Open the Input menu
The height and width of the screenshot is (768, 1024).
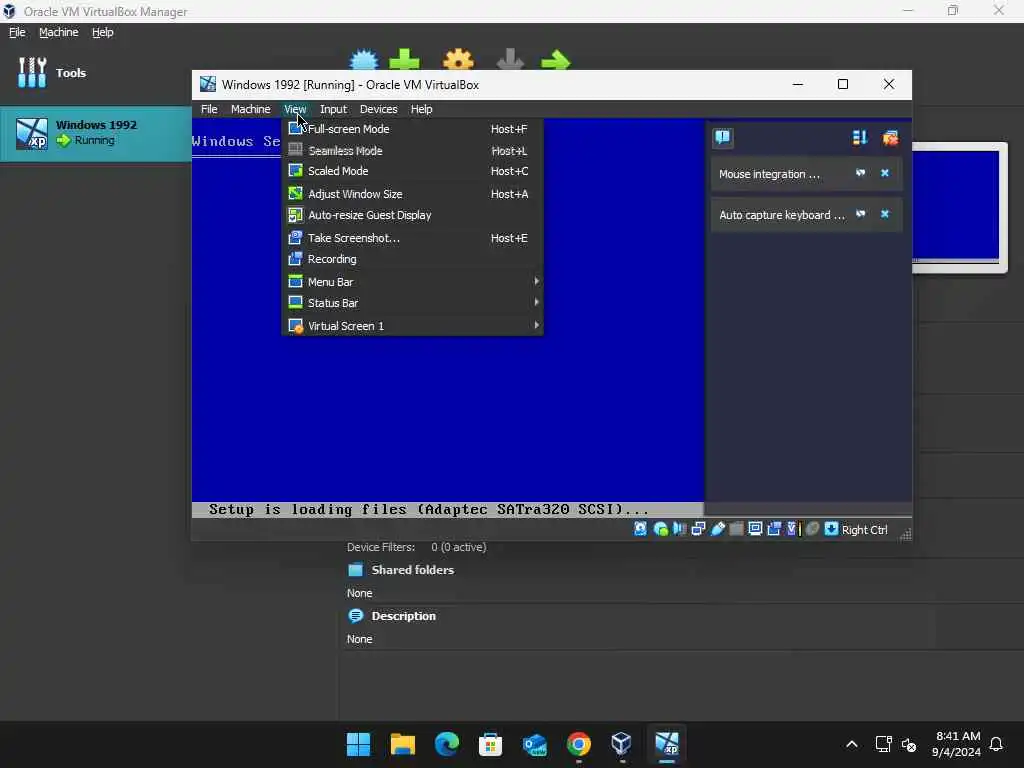(x=333, y=109)
